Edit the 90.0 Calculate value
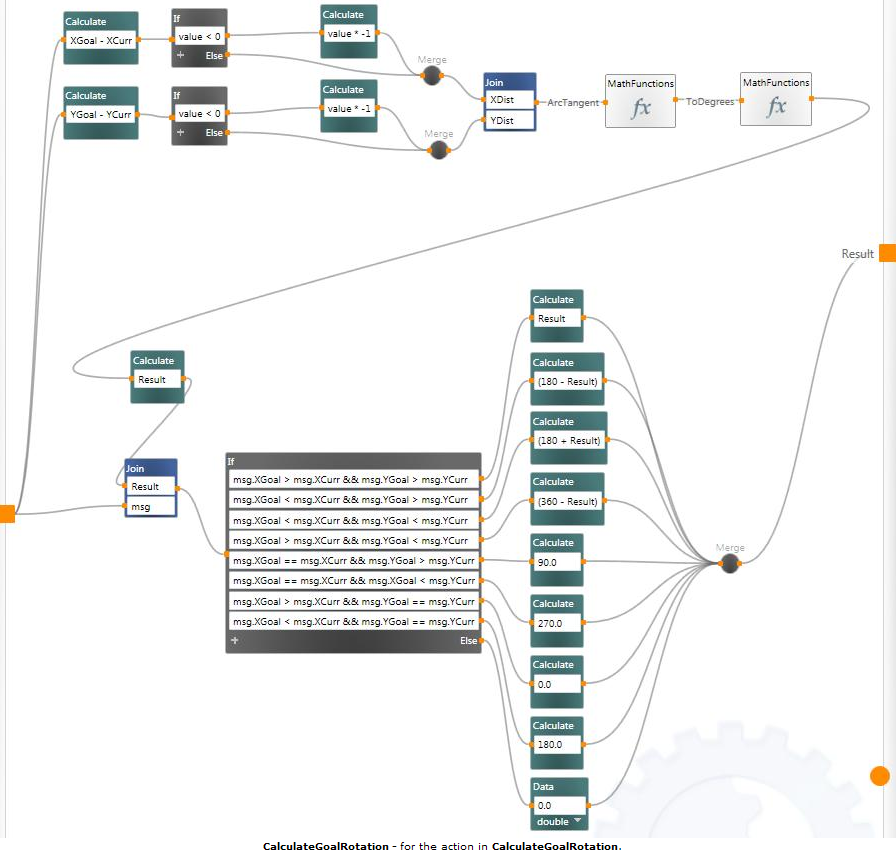The width and height of the screenshot is (896, 858). [x=557, y=562]
